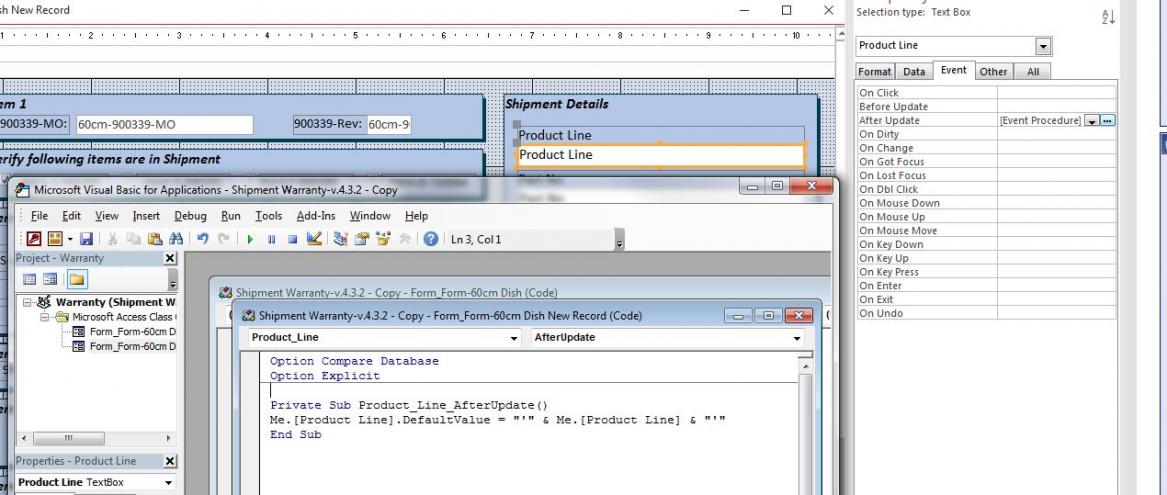The height and width of the screenshot is (495, 1167).
Task: Select the Product Line text box on form
Action: click(x=661, y=155)
